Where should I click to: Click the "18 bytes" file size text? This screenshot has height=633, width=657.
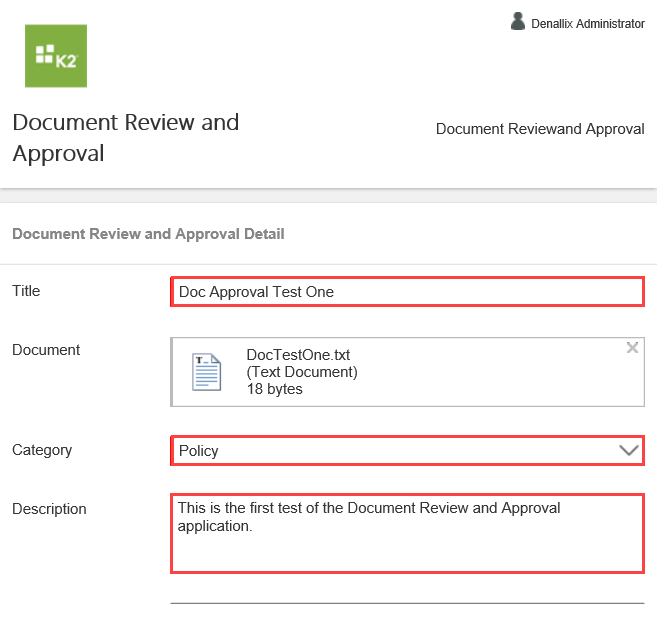click(x=275, y=389)
